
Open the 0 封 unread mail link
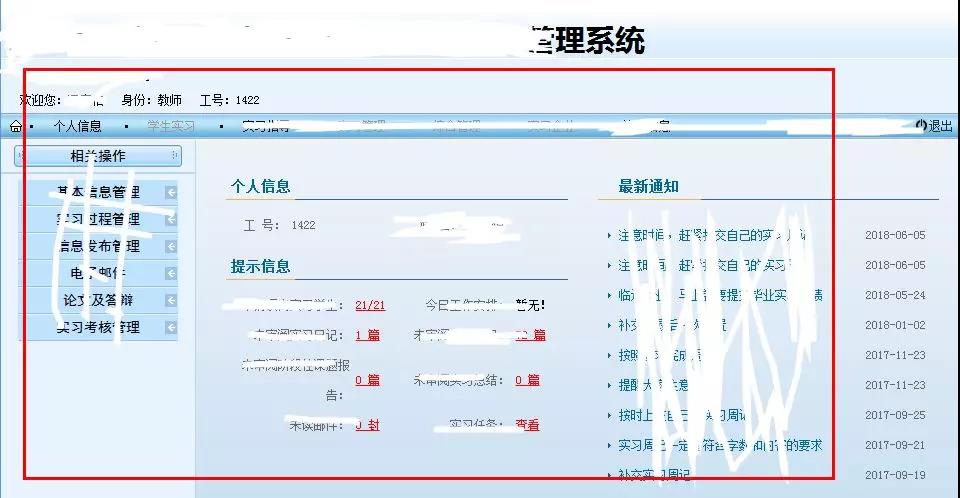[x=367, y=424]
